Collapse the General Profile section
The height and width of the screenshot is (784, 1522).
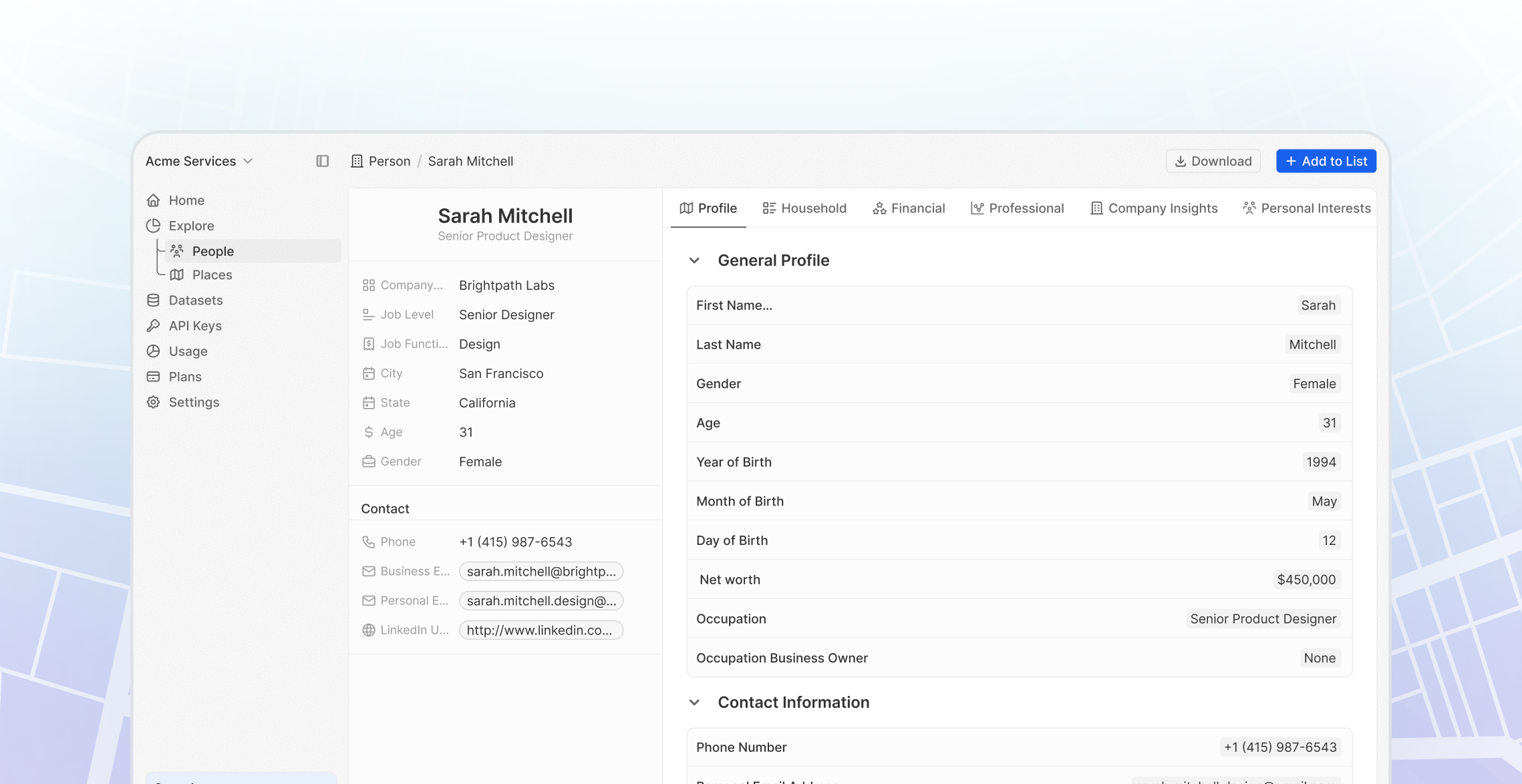[x=694, y=260]
